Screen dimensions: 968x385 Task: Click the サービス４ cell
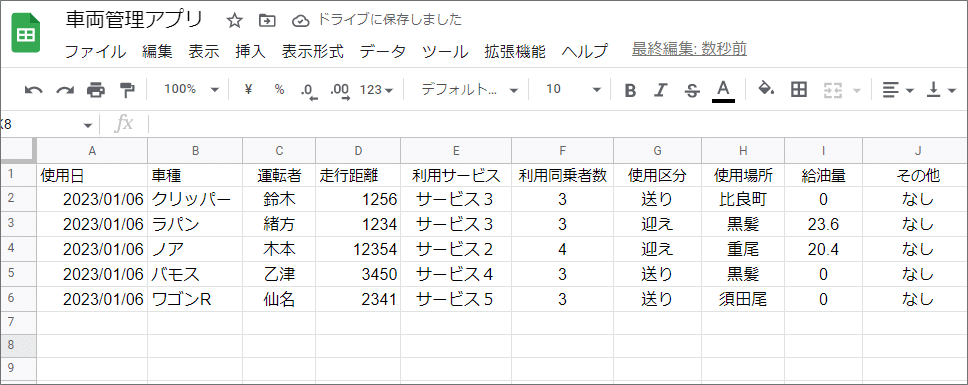pyautogui.click(x=456, y=274)
